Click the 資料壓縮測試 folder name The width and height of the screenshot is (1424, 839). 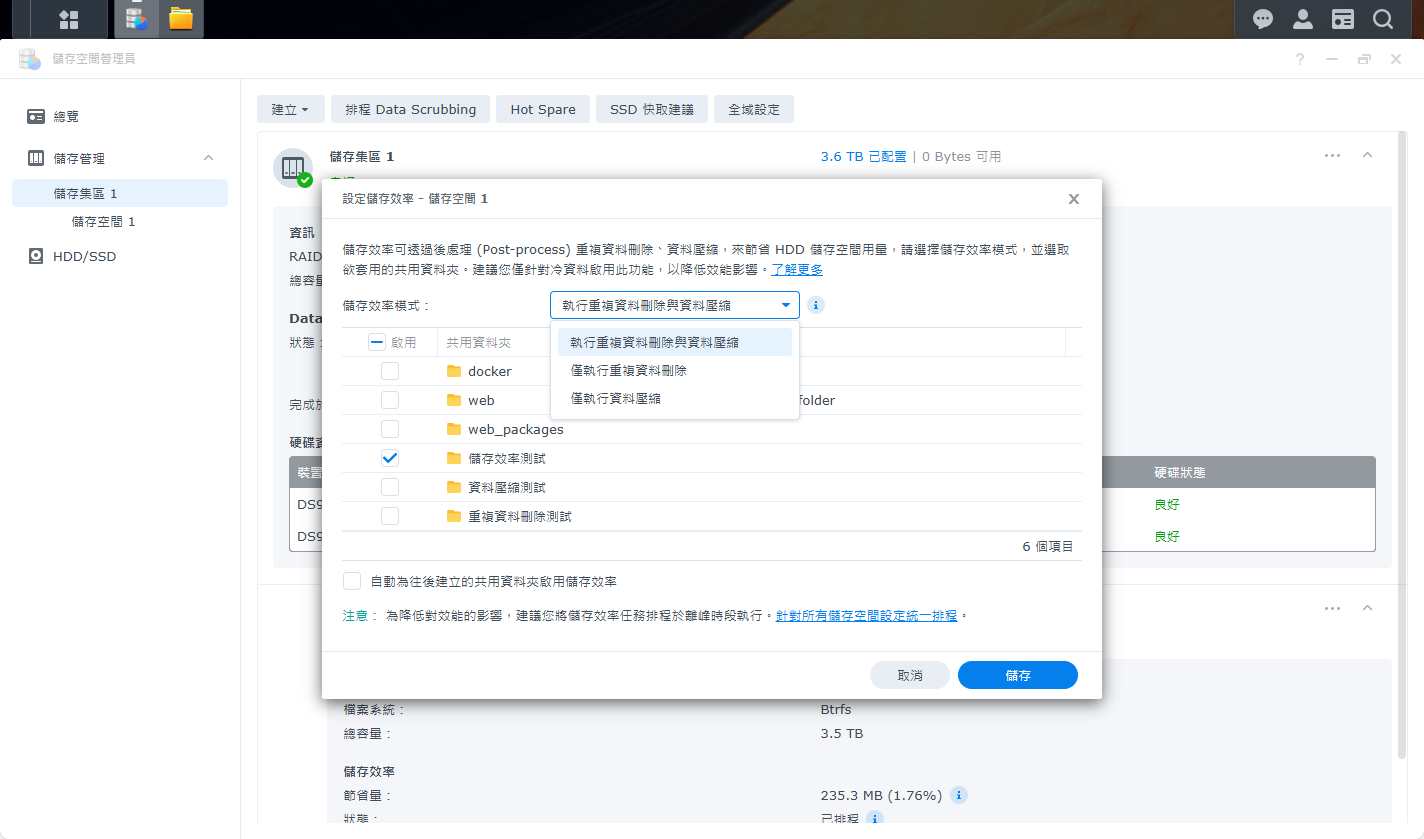pos(507,487)
